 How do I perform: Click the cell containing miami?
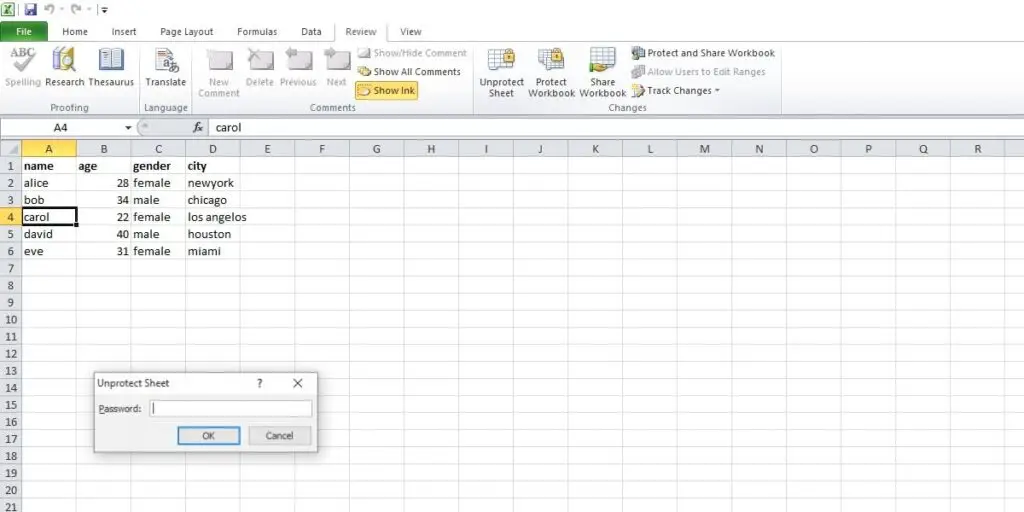pyautogui.click(x=213, y=251)
